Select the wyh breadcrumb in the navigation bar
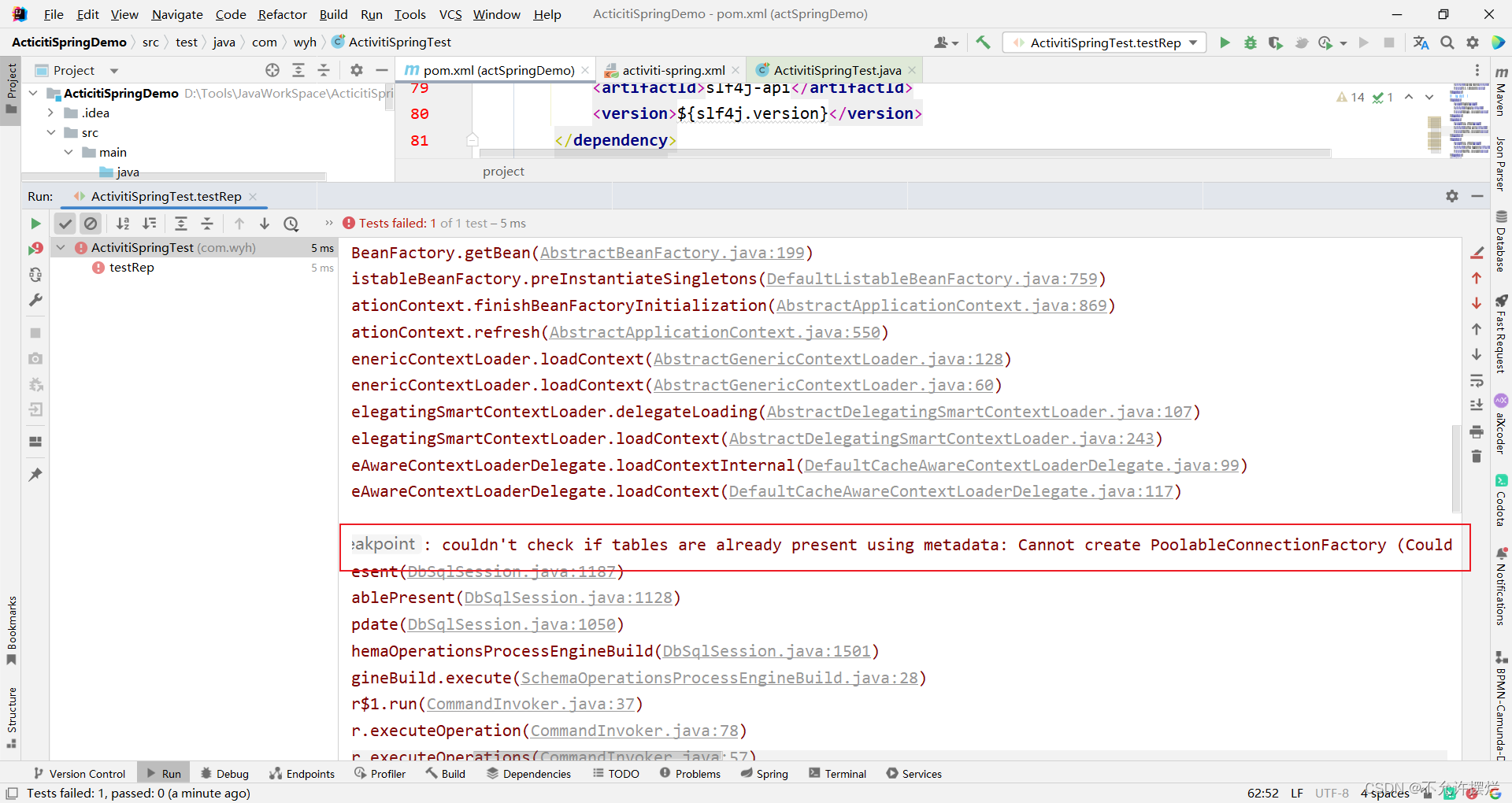1512x803 pixels. point(305,42)
